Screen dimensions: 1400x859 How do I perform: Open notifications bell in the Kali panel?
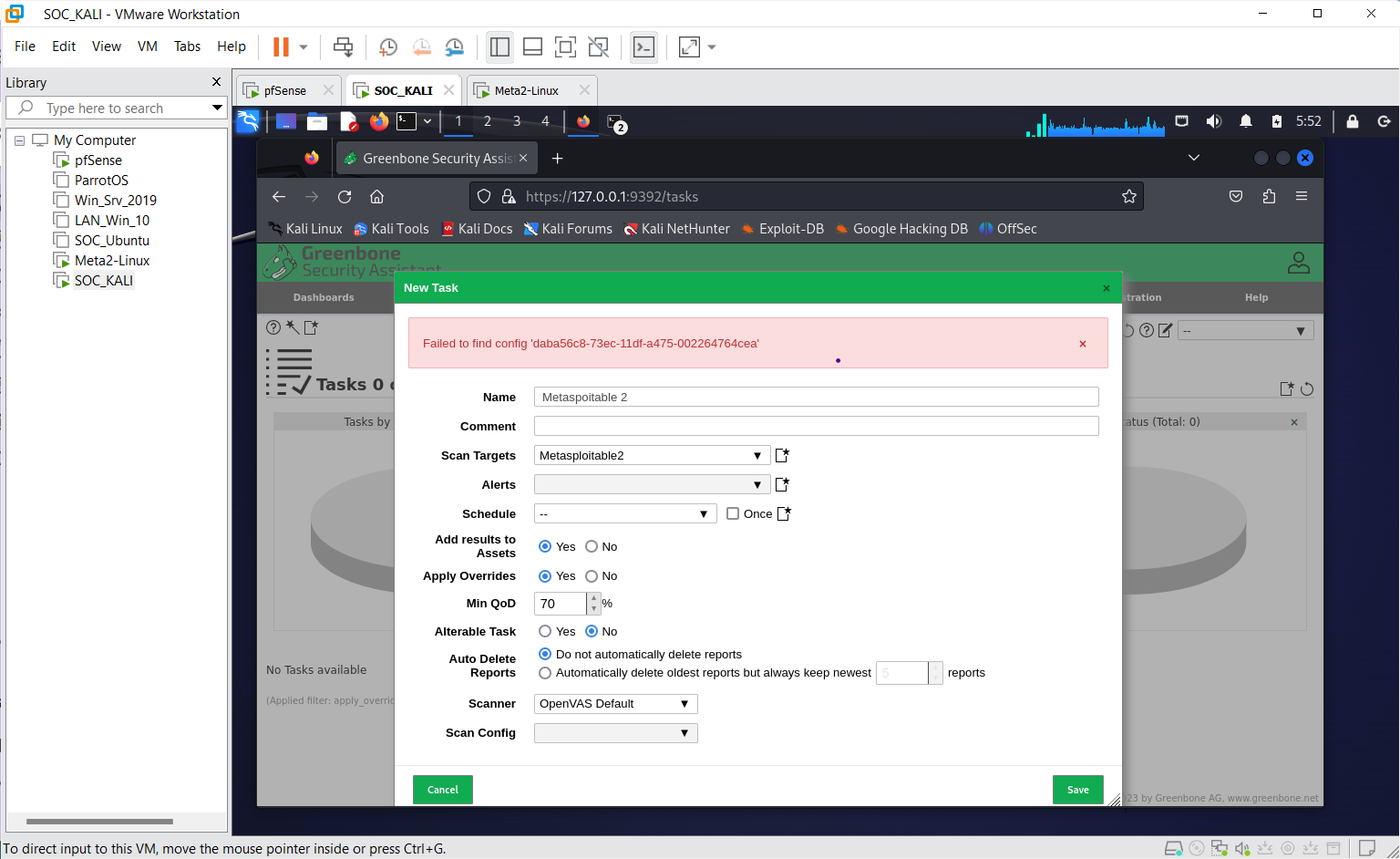1246,121
